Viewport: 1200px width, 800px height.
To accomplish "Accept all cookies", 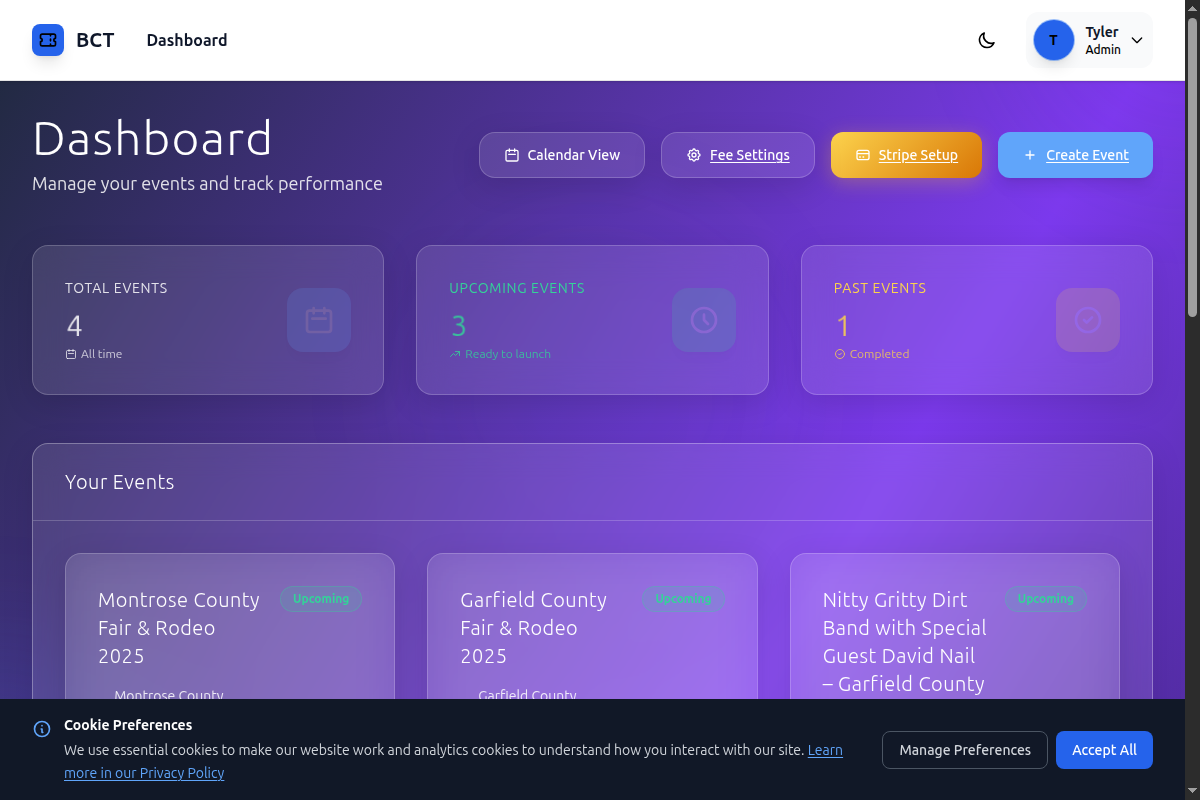I will point(1104,750).
